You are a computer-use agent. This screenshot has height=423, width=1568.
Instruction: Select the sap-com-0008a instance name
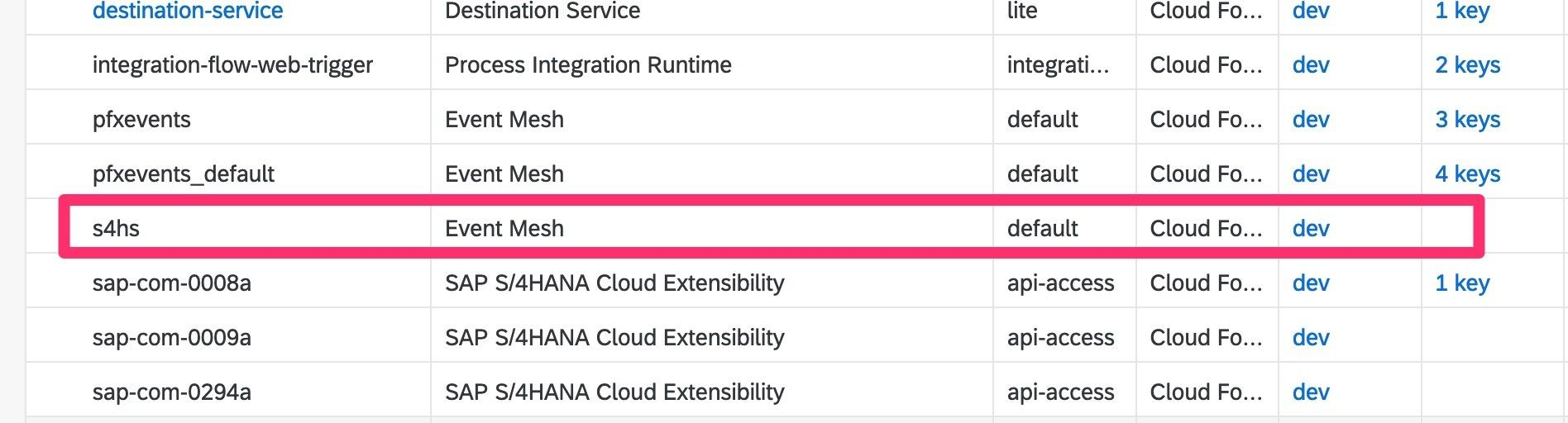click(x=171, y=283)
